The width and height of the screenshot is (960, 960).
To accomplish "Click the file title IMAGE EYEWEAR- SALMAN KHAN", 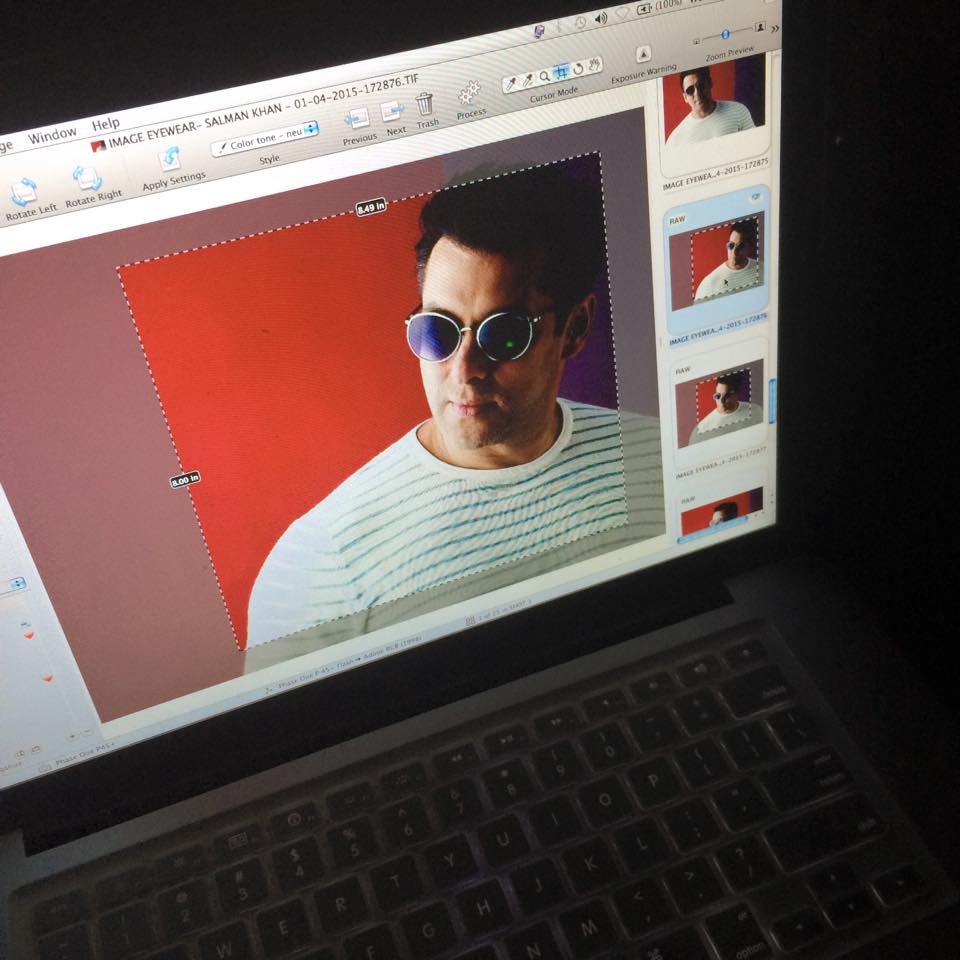I will tap(196, 125).
